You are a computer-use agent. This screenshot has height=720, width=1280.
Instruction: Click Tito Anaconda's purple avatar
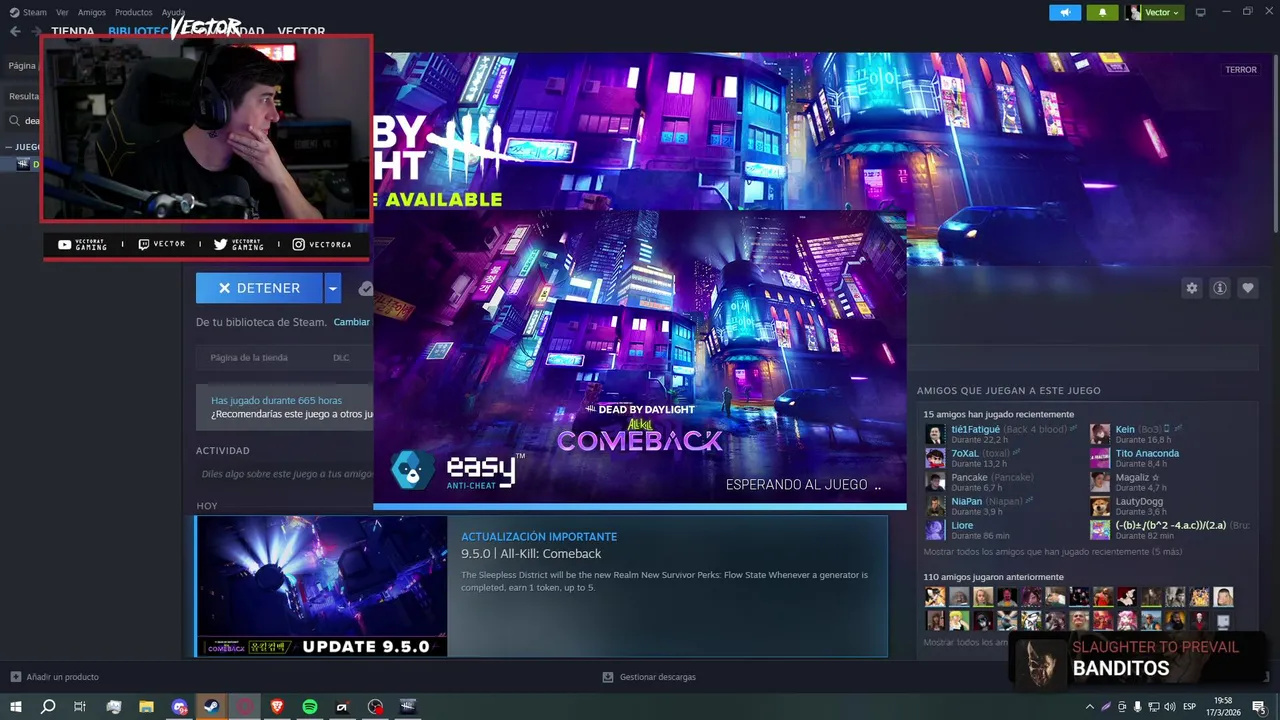1100,458
